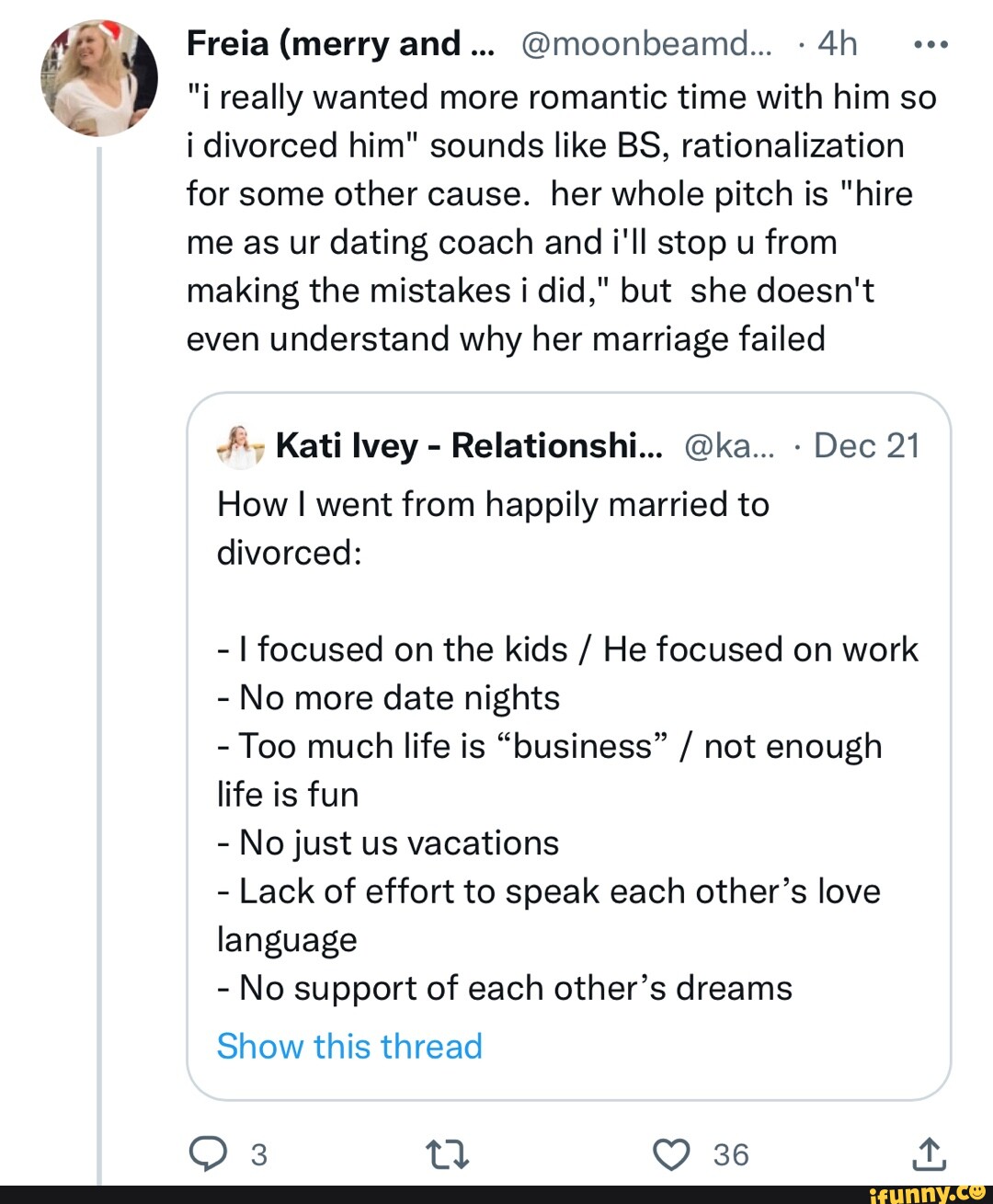Open the Freia display name profile

[x=340, y=43]
